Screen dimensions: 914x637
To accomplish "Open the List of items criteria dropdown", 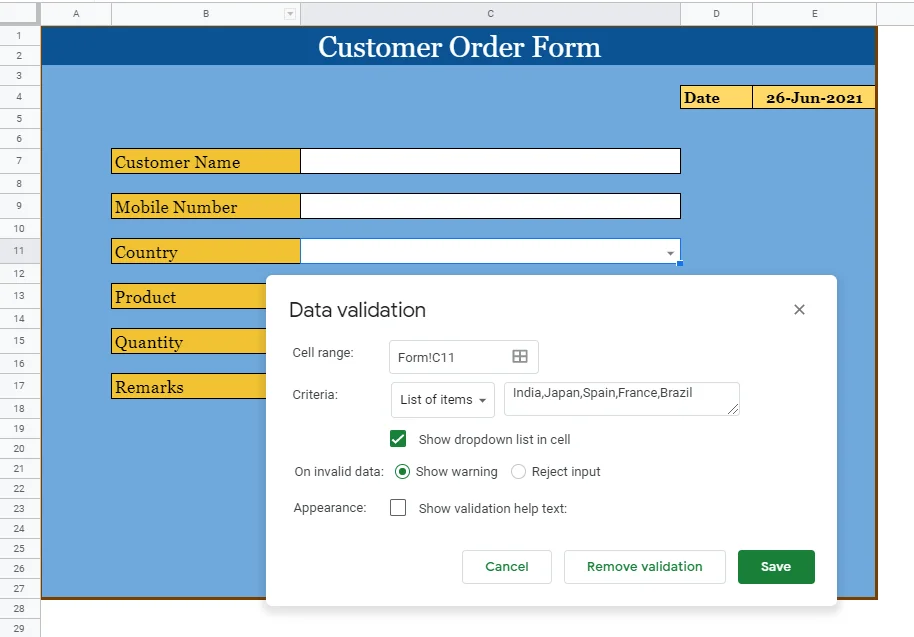I will [x=443, y=400].
